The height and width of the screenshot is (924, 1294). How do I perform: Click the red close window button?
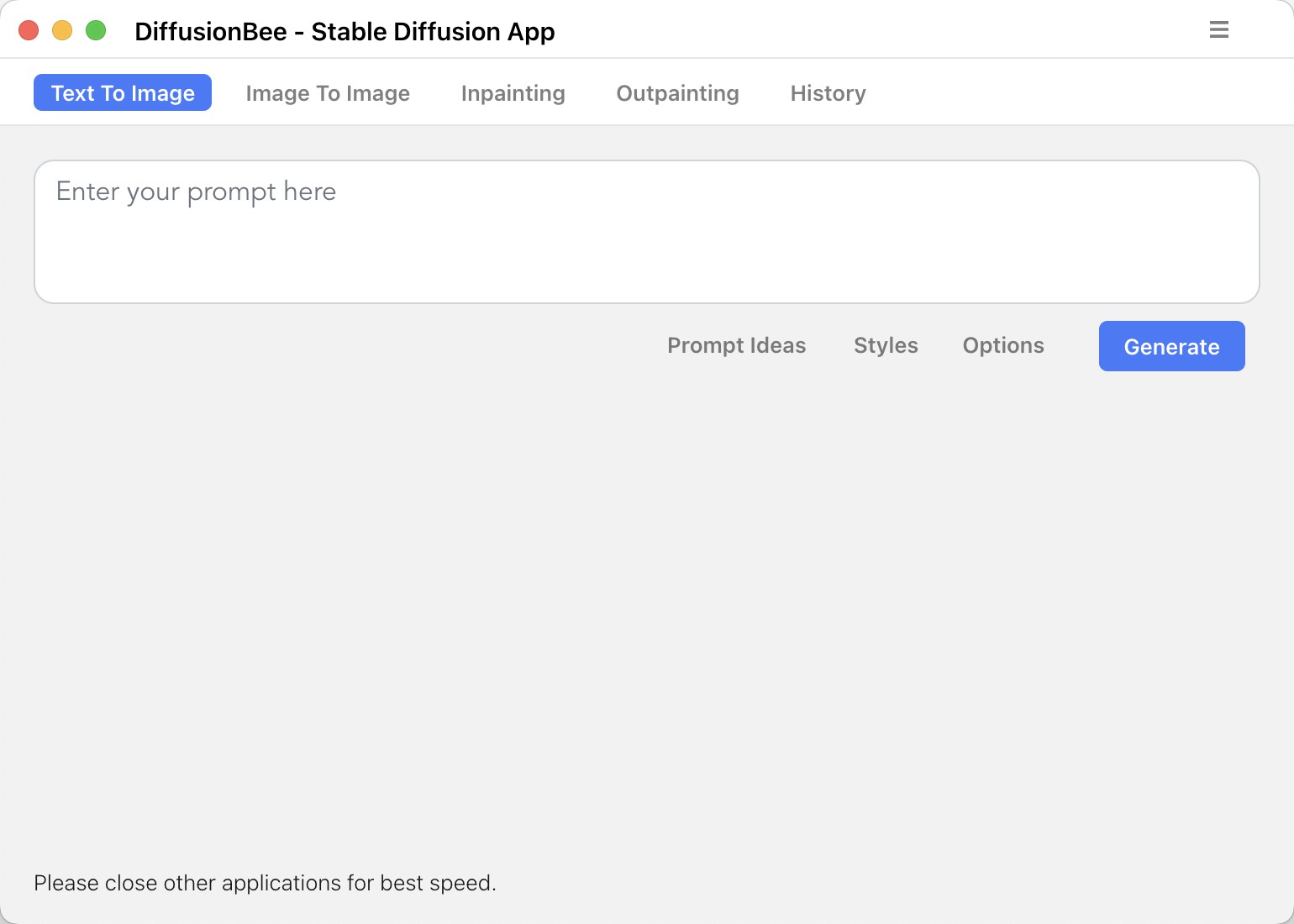coord(29,31)
